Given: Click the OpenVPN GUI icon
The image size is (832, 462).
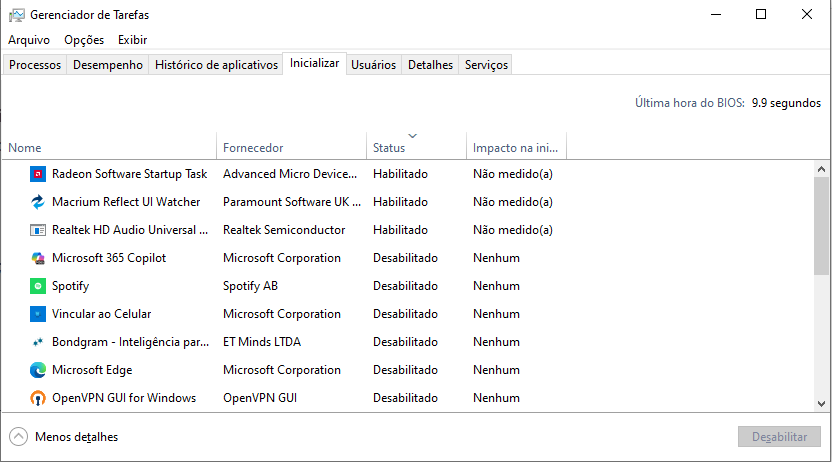Looking at the screenshot, I should click(x=38, y=398).
